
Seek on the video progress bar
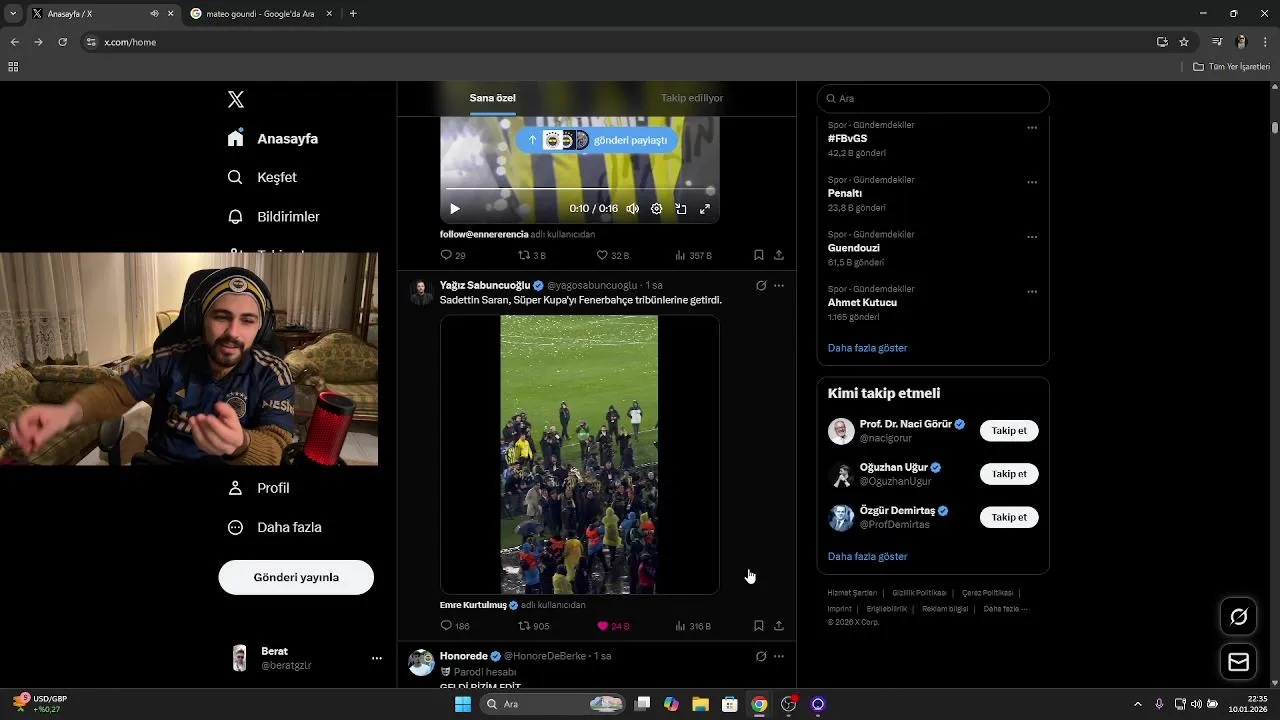580,189
